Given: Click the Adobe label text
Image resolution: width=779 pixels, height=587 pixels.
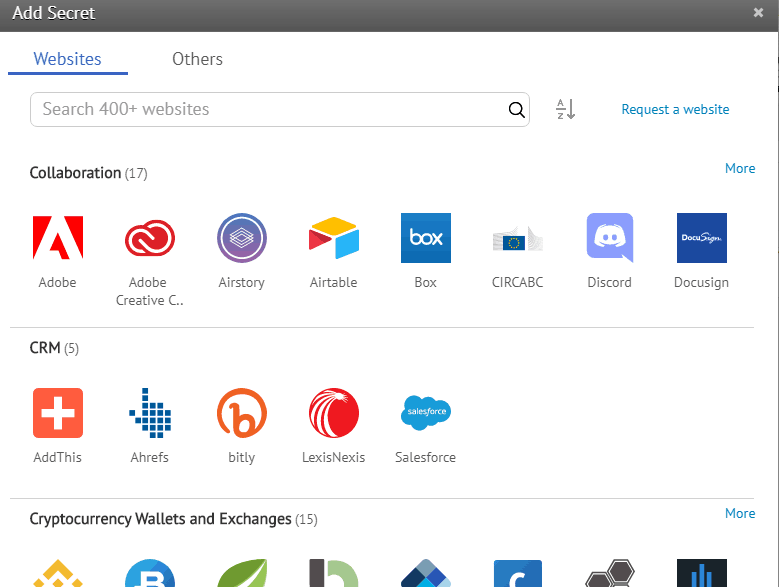Looking at the screenshot, I should (x=58, y=283).
